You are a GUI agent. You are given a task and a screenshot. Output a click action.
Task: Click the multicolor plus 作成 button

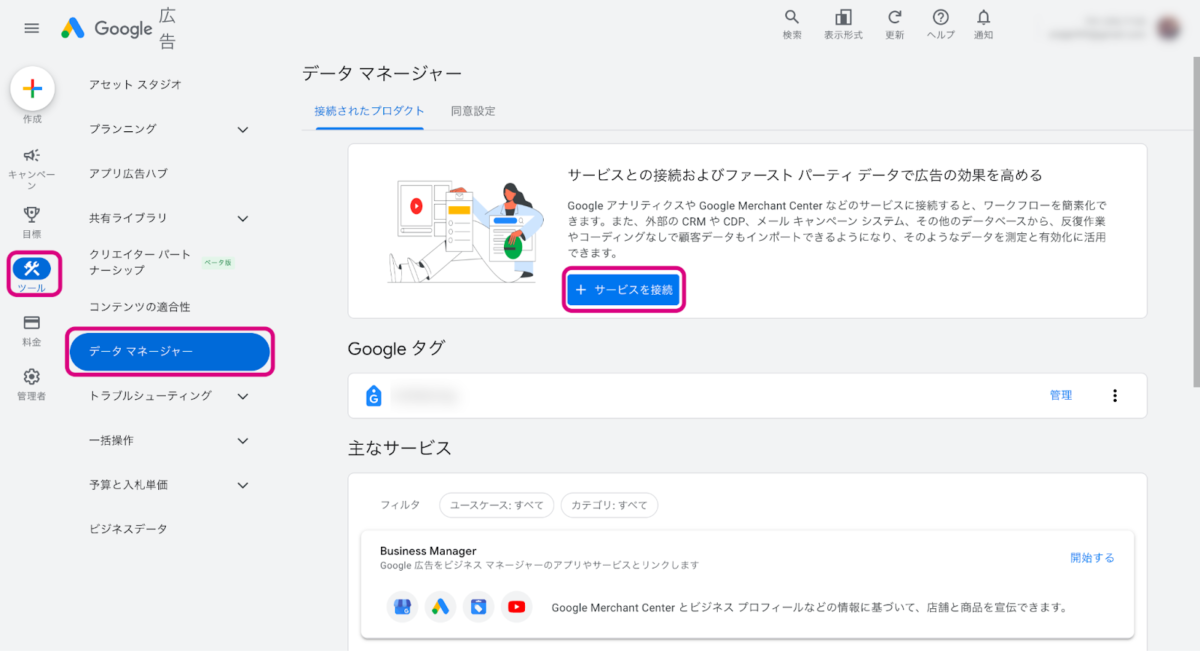[x=32, y=89]
